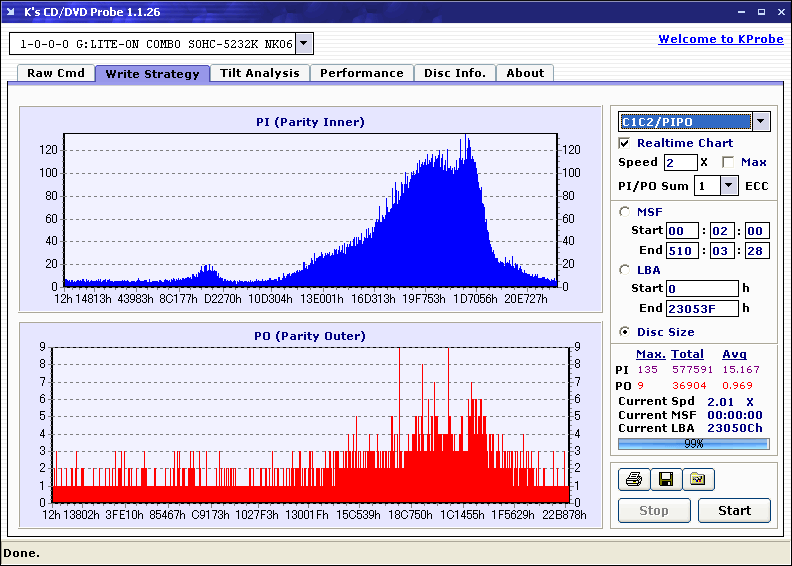Expand the C1C2/PIPO test type dropdown

click(761, 121)
